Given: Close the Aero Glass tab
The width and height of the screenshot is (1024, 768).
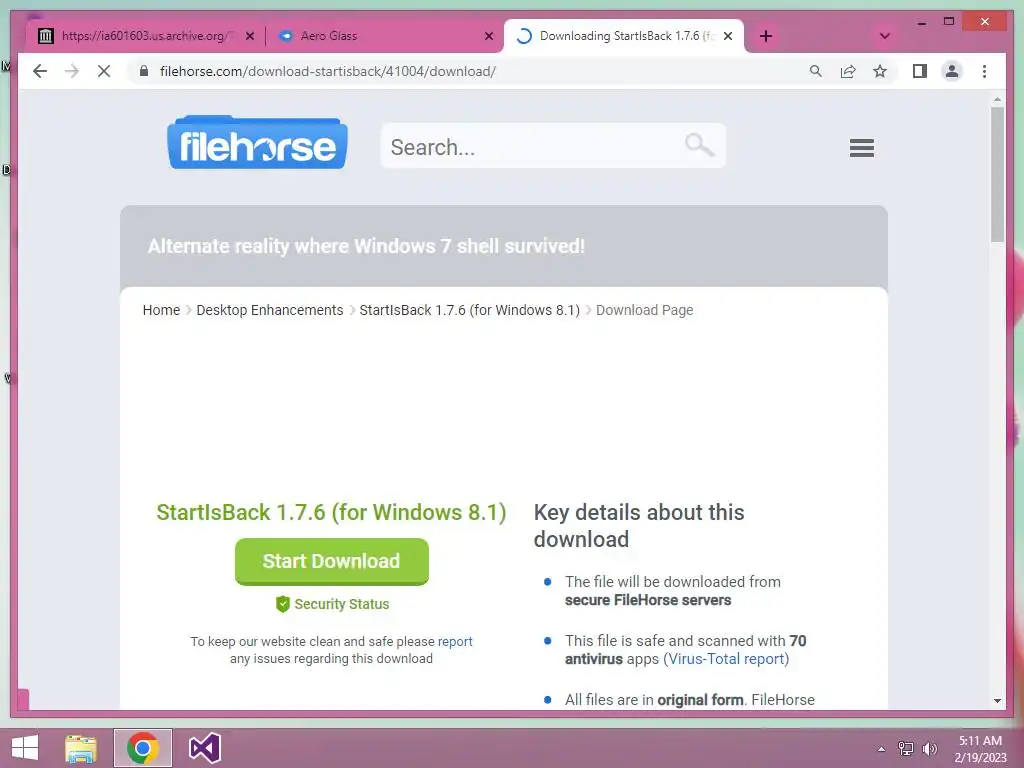Looking at the screenshot, I should [x=488, y=36].
